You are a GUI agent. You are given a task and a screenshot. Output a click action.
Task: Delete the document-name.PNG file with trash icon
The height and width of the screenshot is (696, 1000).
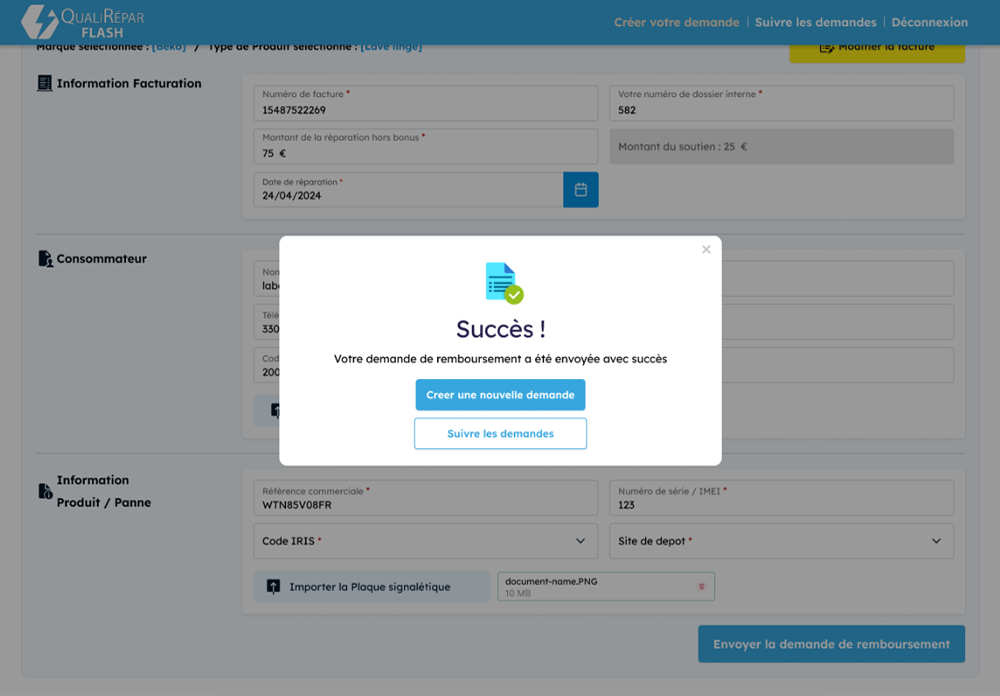coord(701,587)
